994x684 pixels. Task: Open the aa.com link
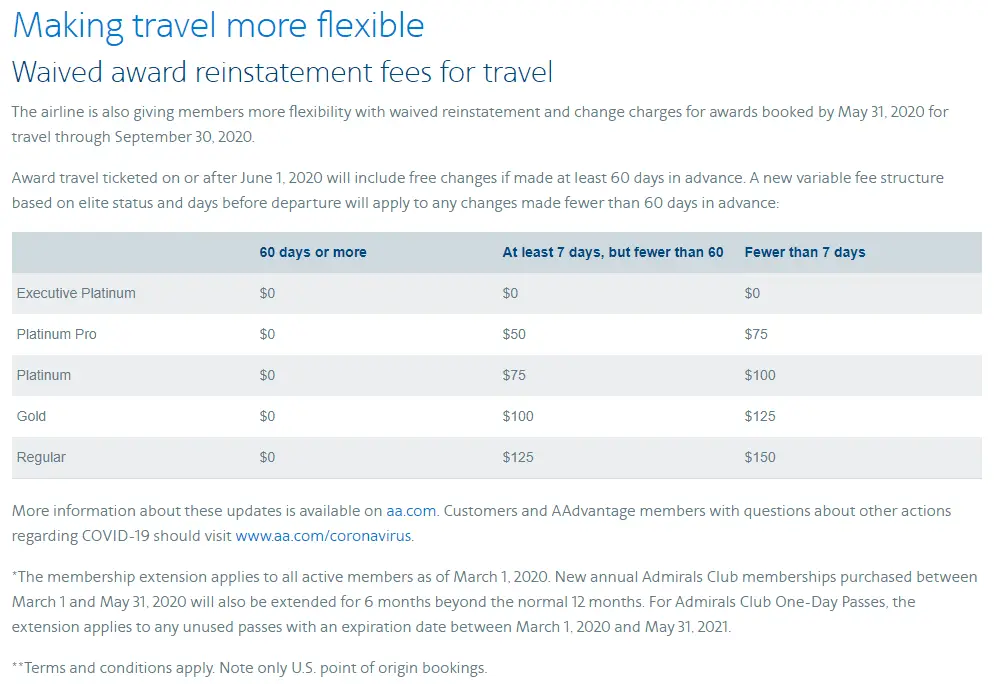tap(411, 511)
